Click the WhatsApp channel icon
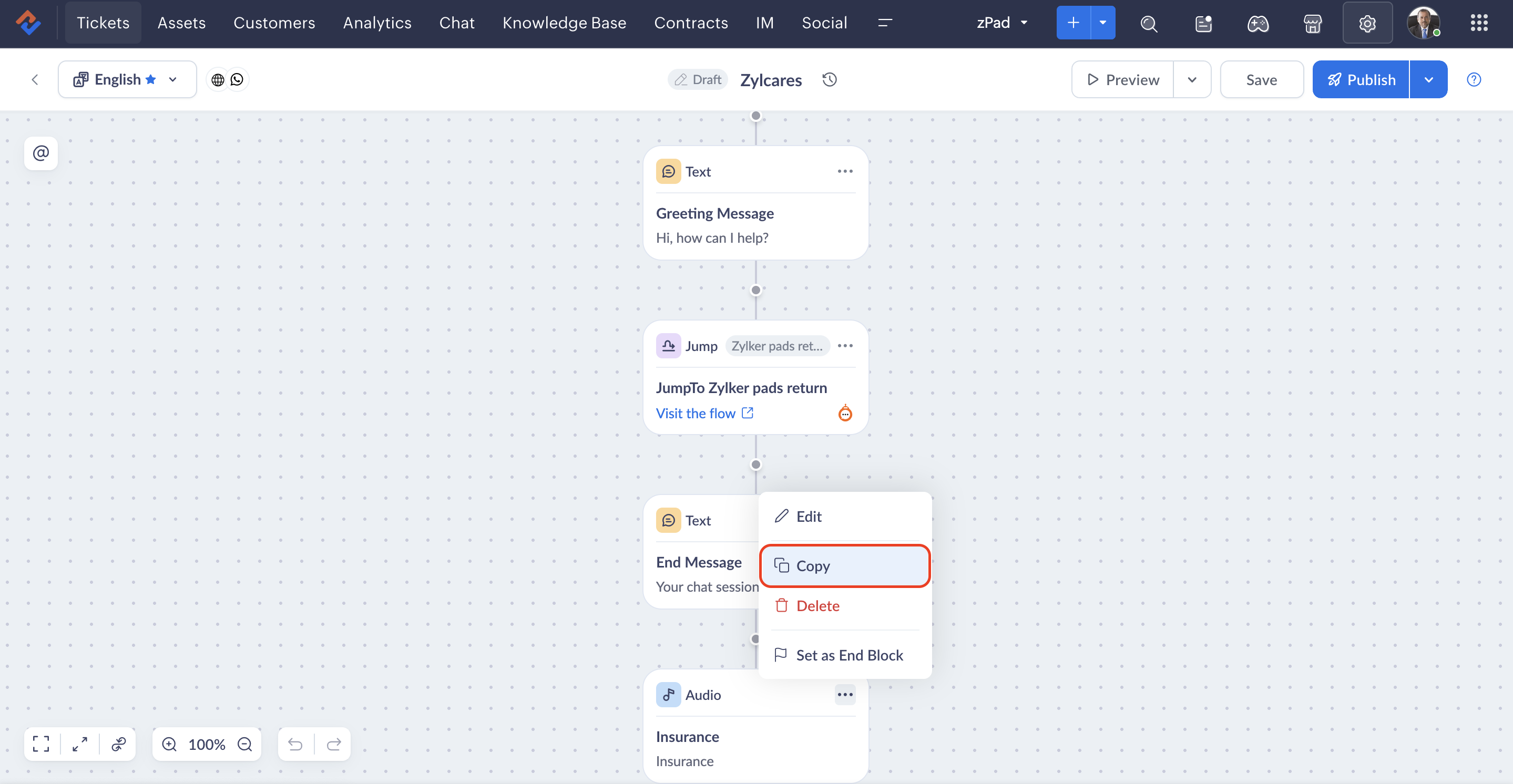The height and width of the screenshot is (784, 1513). tap(237, 79)
